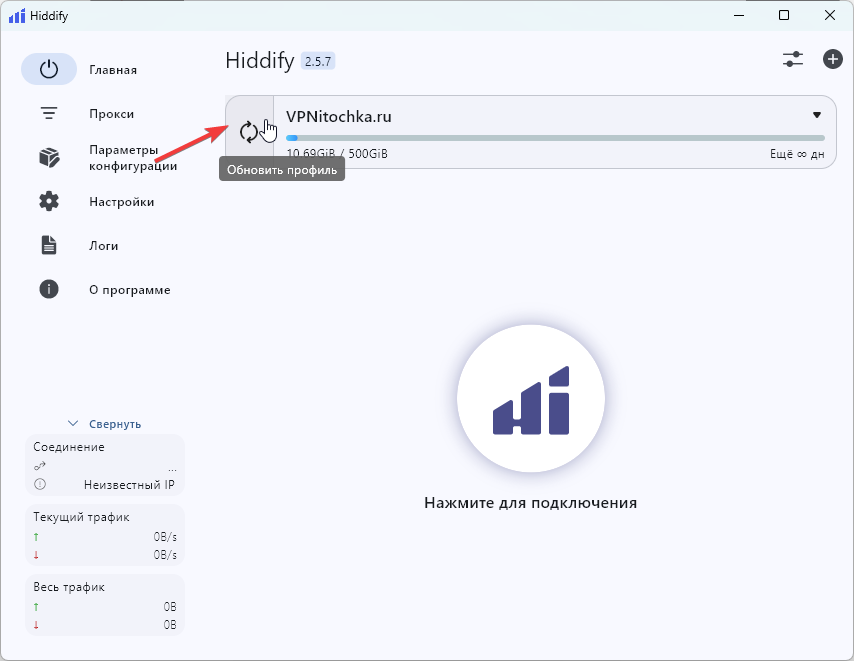Add a new profile with plus icon

click(833, 59)
